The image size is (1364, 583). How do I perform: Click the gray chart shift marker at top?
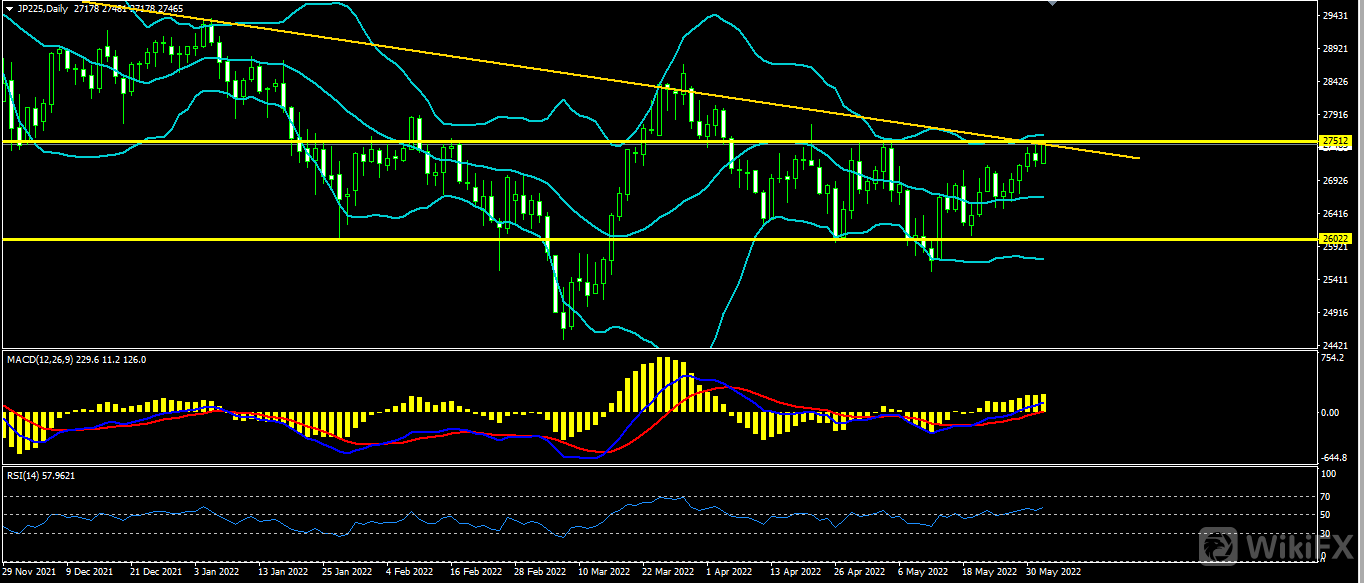1051,4
